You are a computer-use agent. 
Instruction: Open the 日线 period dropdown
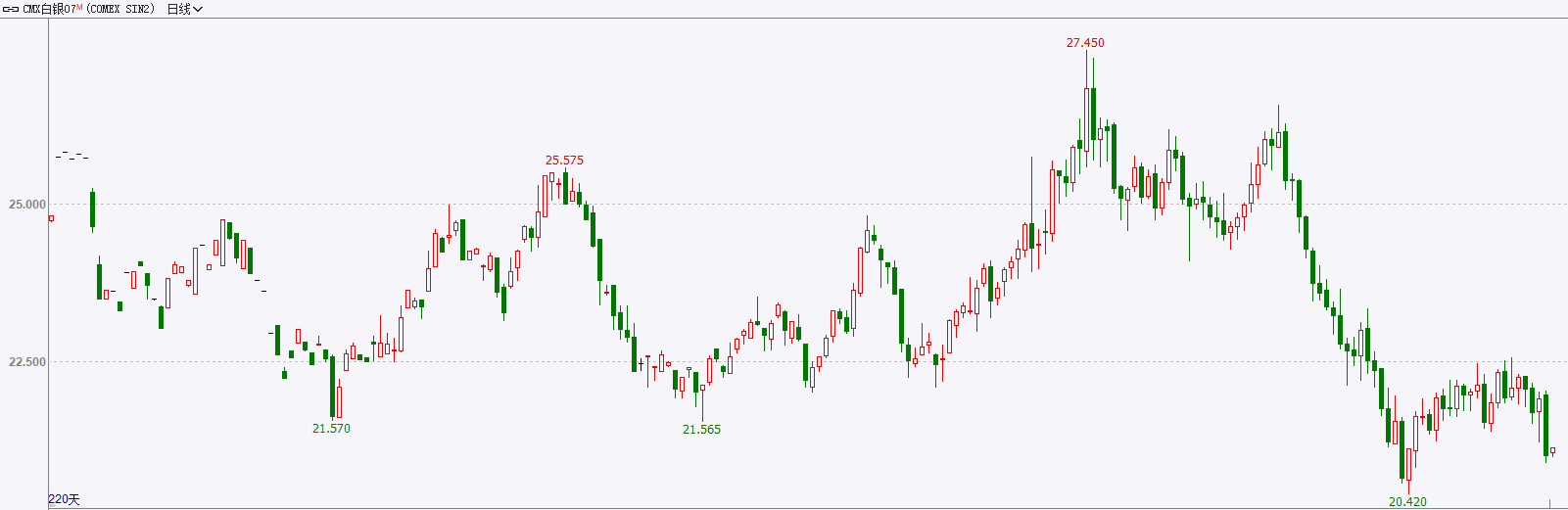click(185, 9)
